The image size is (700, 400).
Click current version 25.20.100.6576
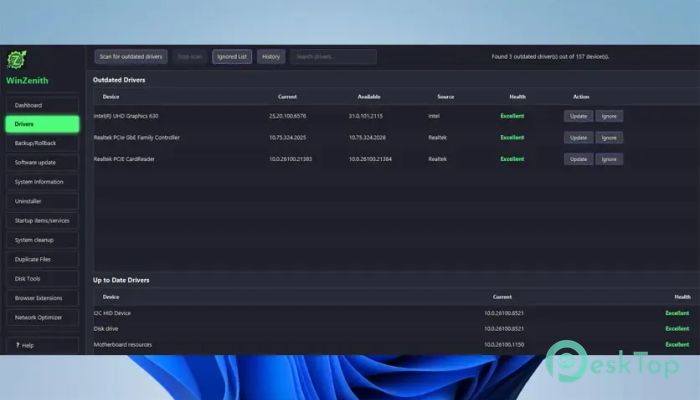288,116
